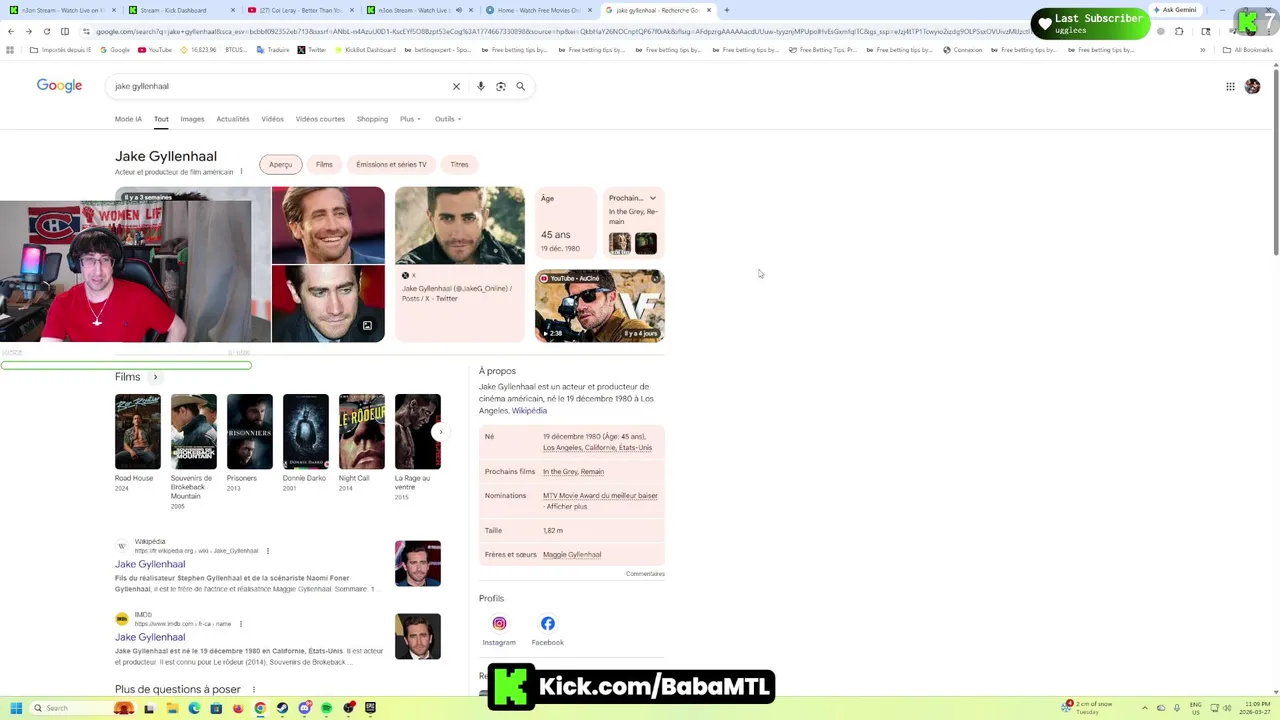Open Facebook profile icon
1280x720 pixels.
pyautogui.click(x=548, y=623)
